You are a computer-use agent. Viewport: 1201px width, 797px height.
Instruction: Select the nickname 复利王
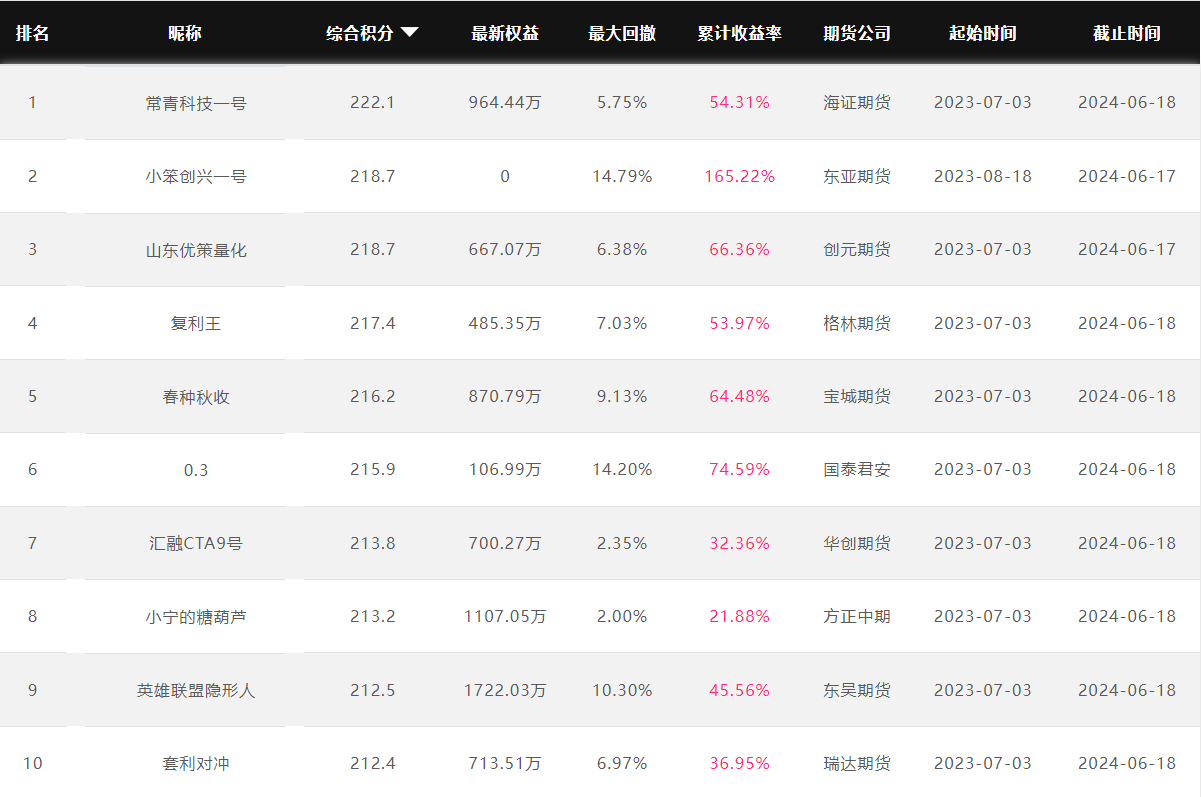[x=196, y=323]
